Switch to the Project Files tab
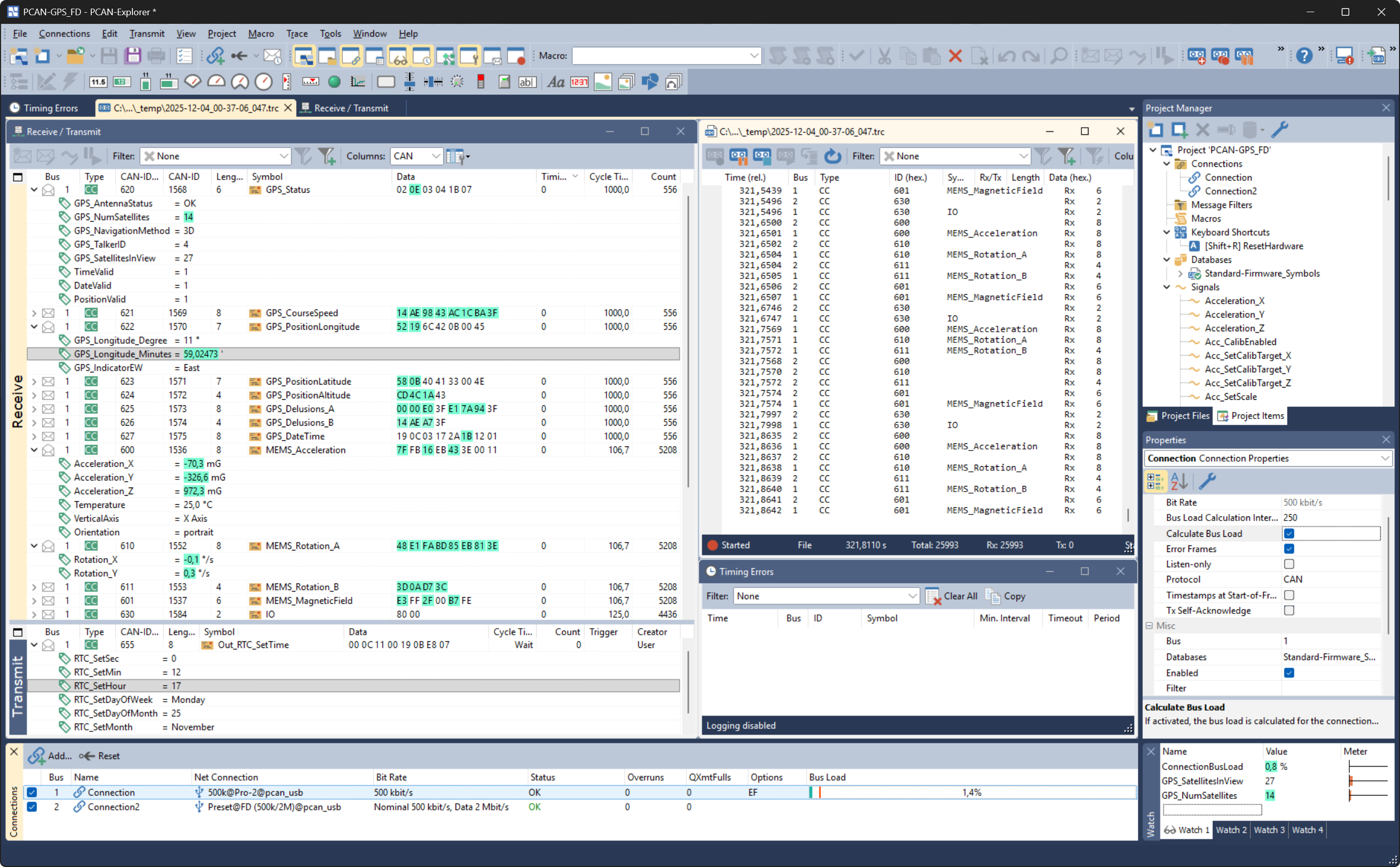Screen dimensions: 1400x867 coord(1177,415)
